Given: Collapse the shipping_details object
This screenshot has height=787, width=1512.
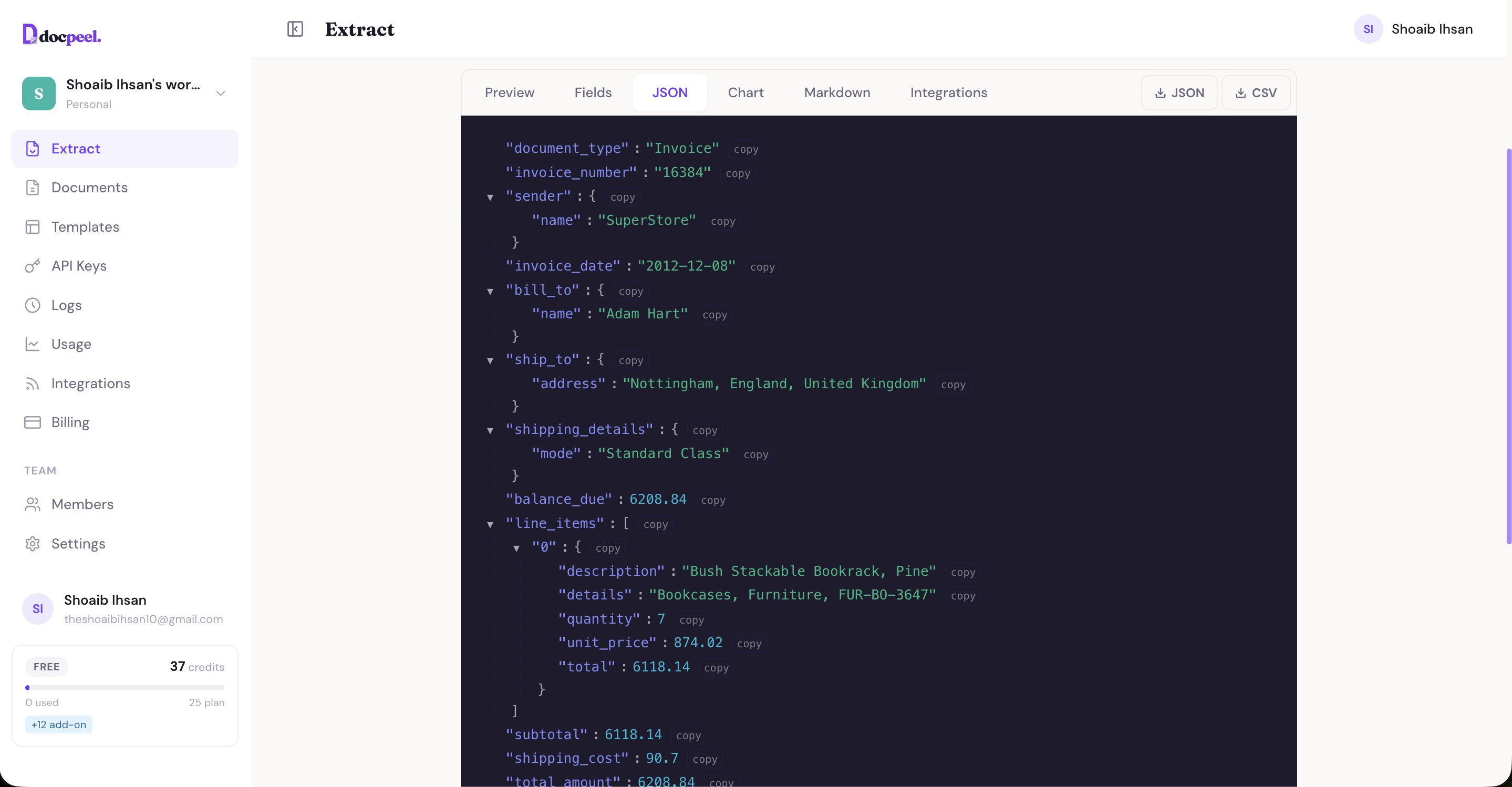Looking at the screenshot, I should [490, 430].
